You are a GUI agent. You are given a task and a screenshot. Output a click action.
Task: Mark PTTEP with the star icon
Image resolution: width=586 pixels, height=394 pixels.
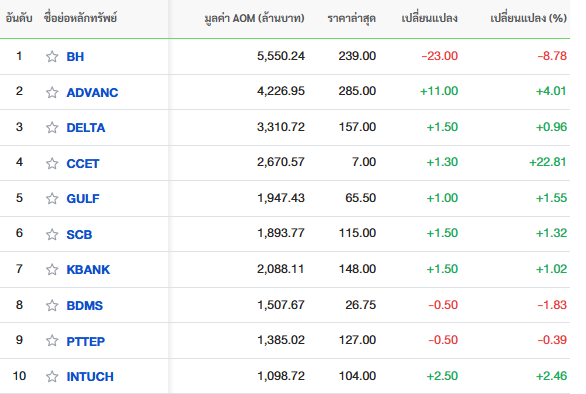click(52, 341)
